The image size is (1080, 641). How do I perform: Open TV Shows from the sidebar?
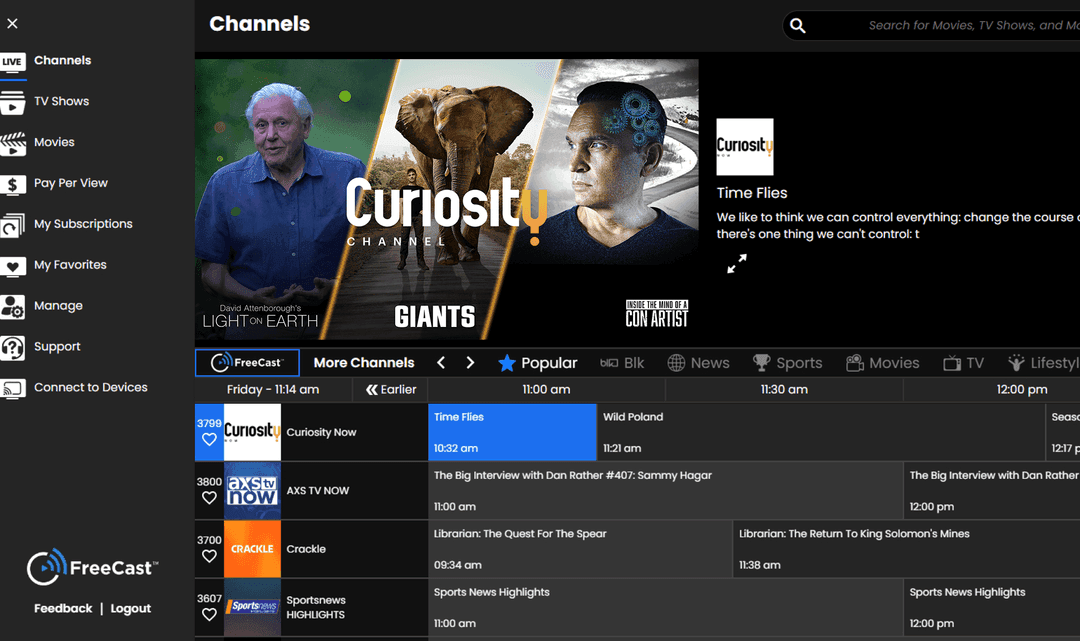click(x=62, y=101)
